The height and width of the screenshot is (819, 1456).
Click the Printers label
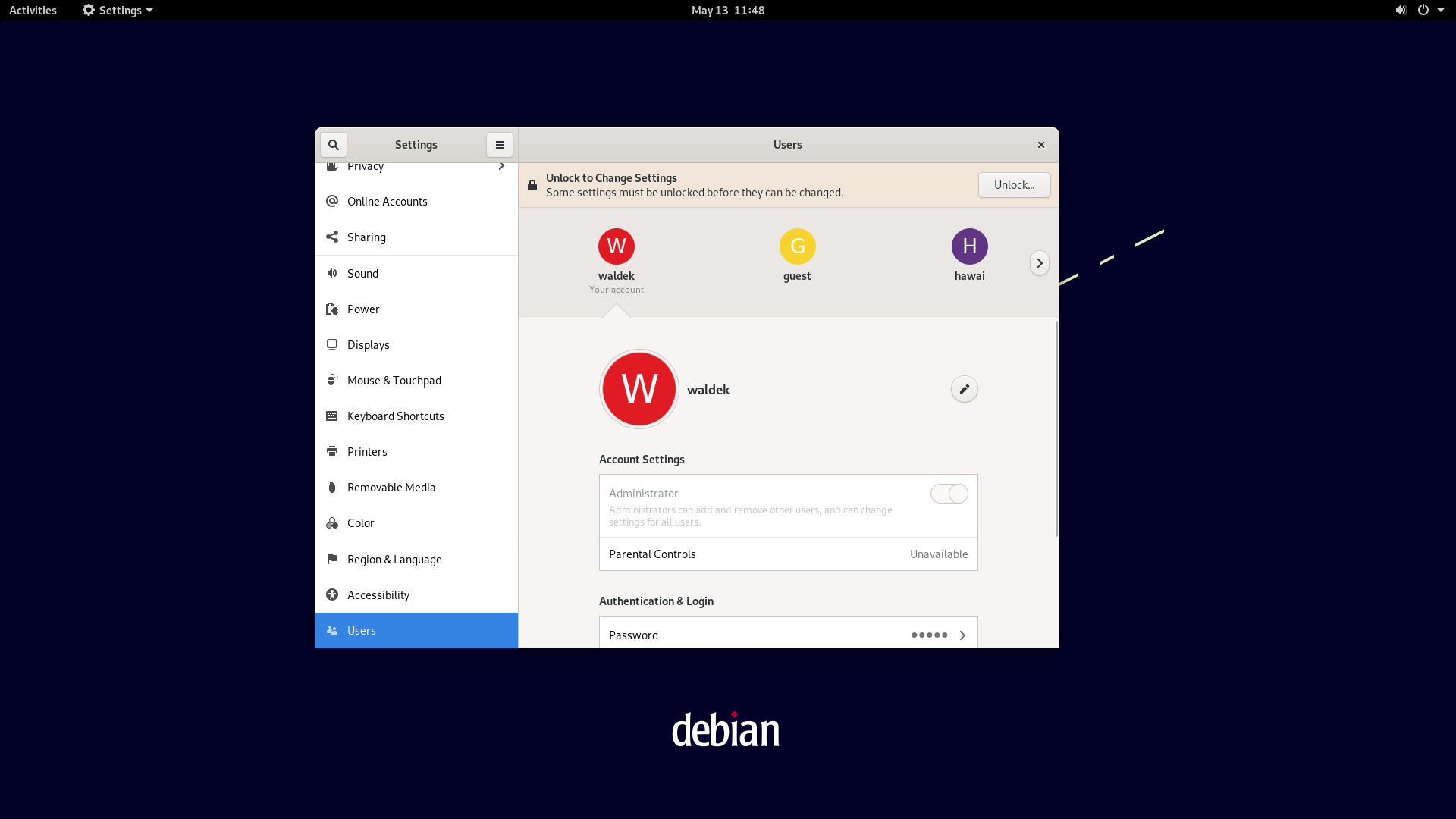pyautogui.click(x=367, y=451)
